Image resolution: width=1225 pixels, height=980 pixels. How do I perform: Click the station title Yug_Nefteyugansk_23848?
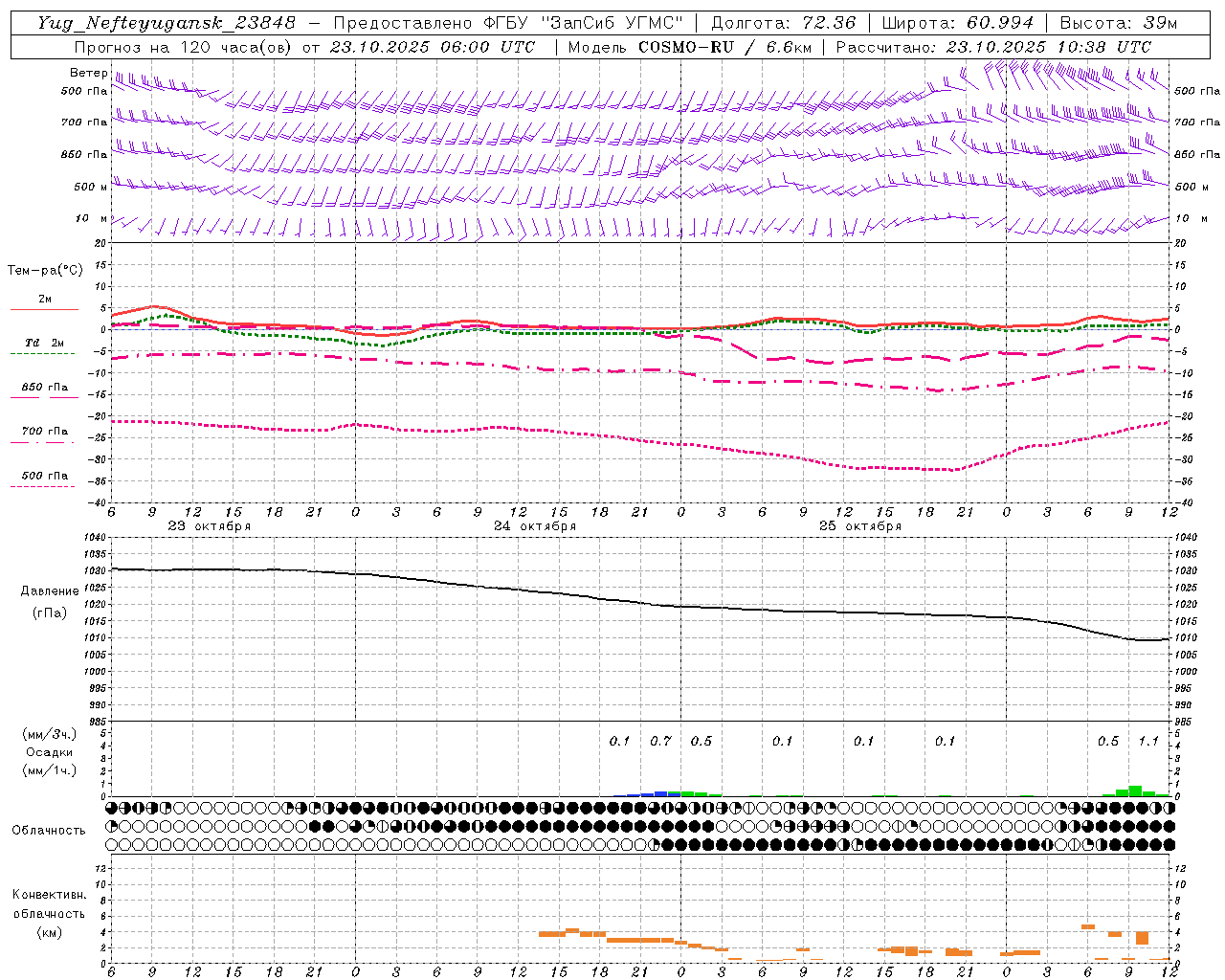(167, 23)
